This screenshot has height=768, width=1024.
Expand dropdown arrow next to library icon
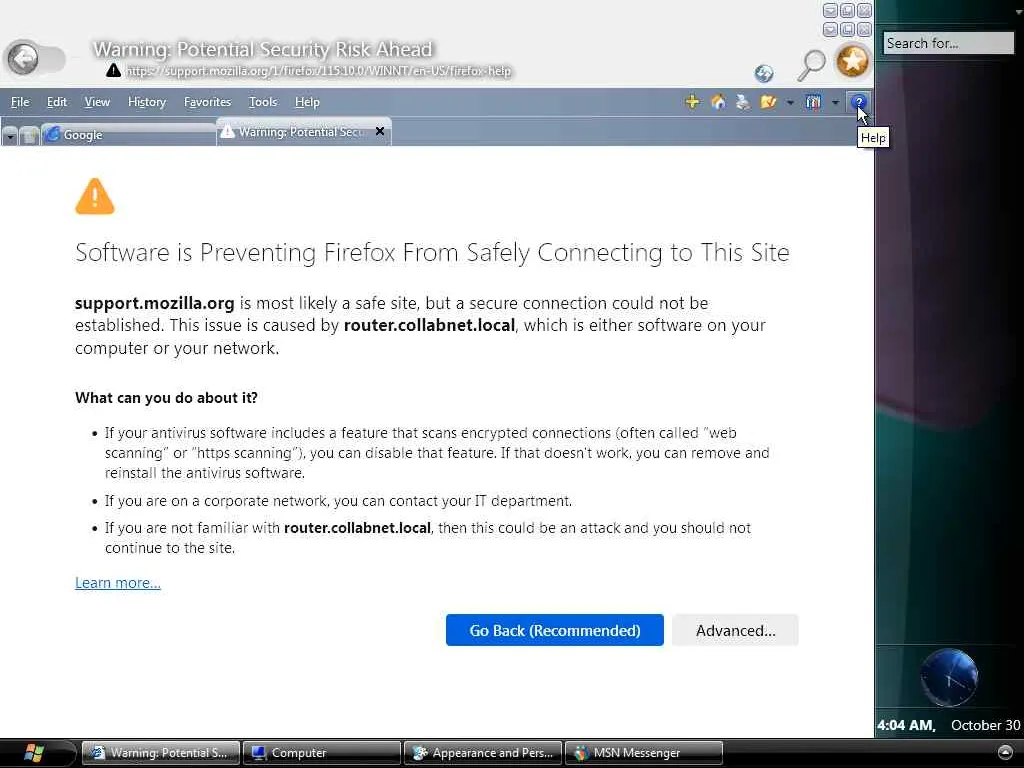835,103
